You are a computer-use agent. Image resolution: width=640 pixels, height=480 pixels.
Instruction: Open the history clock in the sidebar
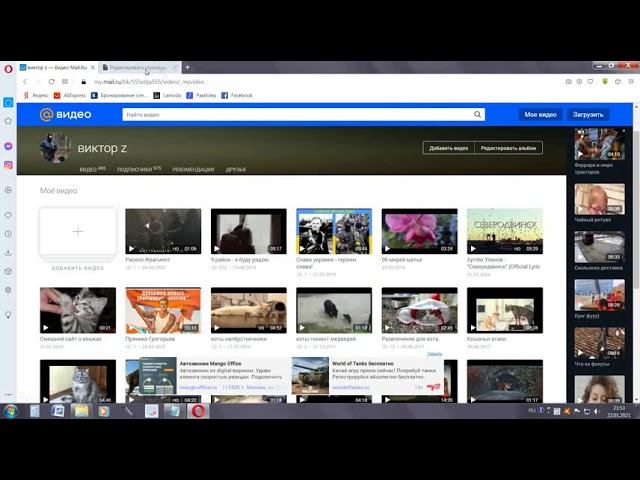point(8,234)
